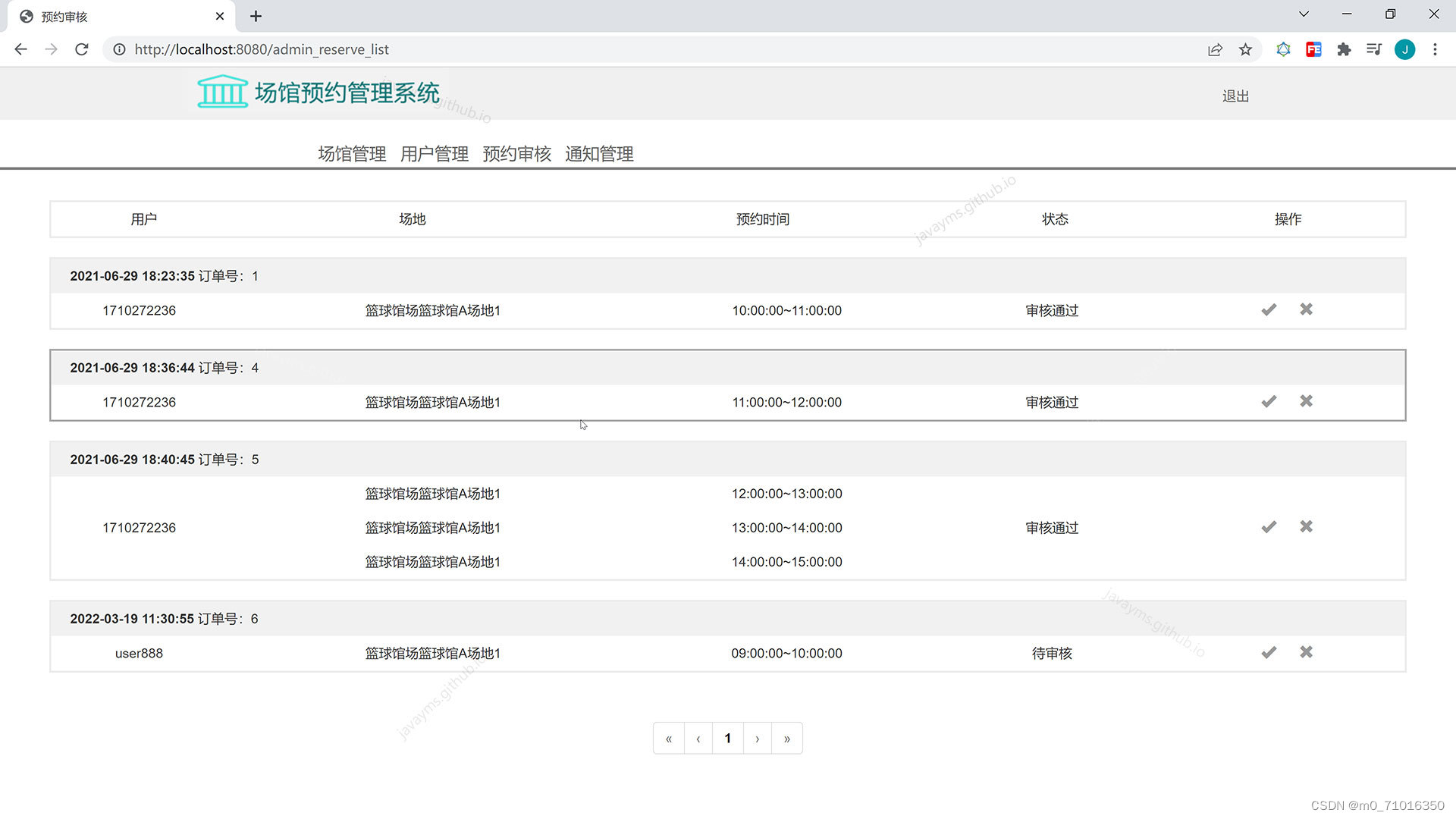Select order header 2021-06-29 18:36:44 订单号 4
Image resolution: width=1456 pixels, height=819 pixels.
click(x=728, y=368)
